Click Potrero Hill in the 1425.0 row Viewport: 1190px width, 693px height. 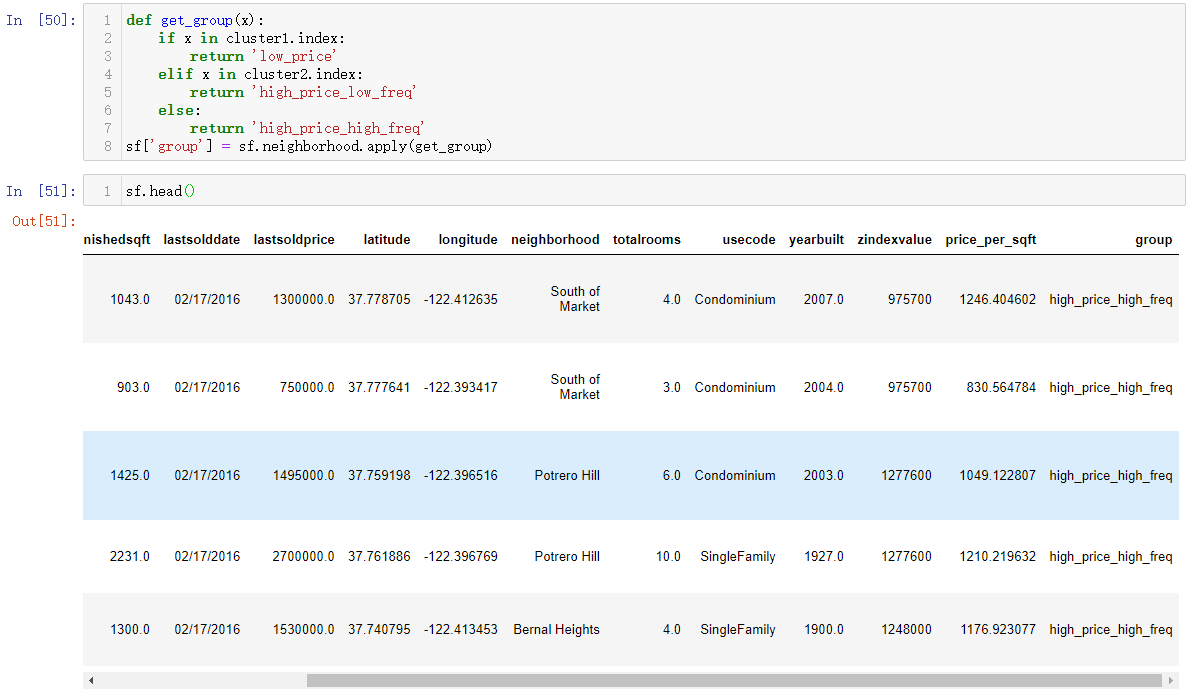pyautogui.click(x=567, y=476)
